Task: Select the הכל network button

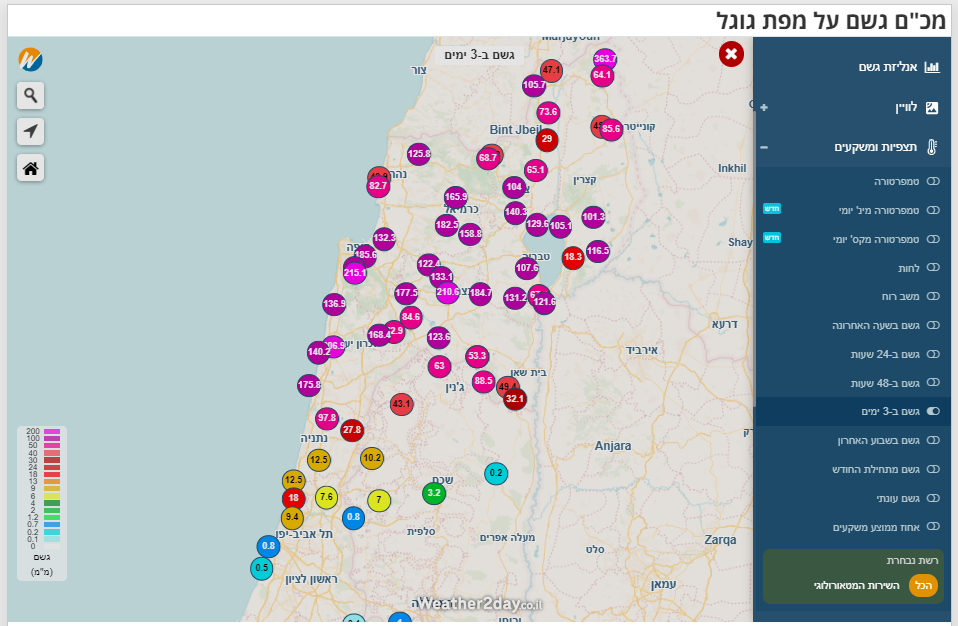Action: click(923, 586)
